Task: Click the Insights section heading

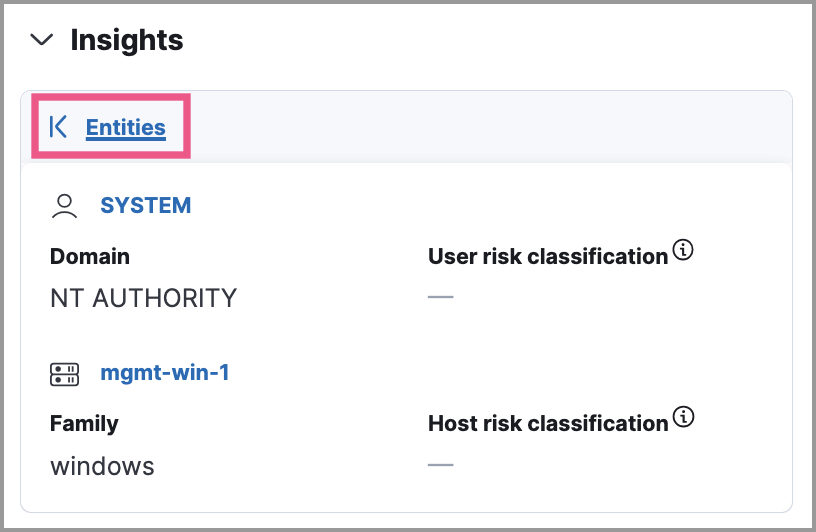Action: (x=127, y=40)
